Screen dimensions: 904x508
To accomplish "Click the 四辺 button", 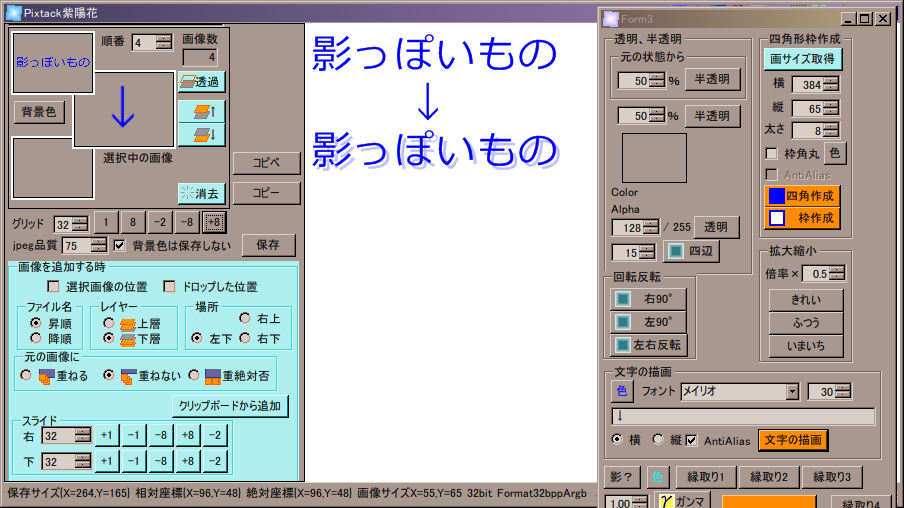I will point(692,251).
